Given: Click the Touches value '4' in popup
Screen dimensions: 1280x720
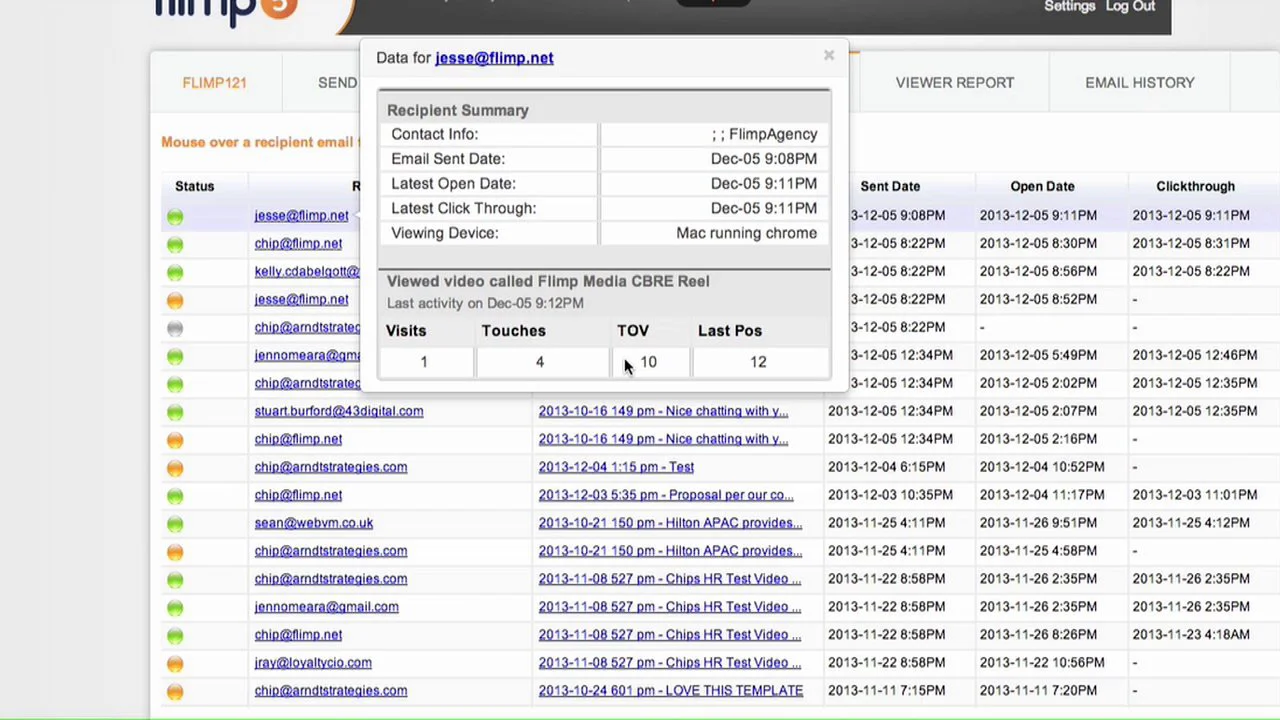Looking at the screenshot, I should tap(539, 362).
